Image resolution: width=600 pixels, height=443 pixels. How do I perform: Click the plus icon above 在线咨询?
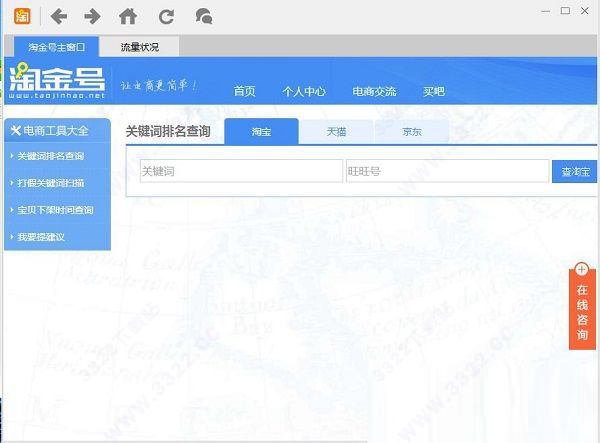tap(582, 269)
